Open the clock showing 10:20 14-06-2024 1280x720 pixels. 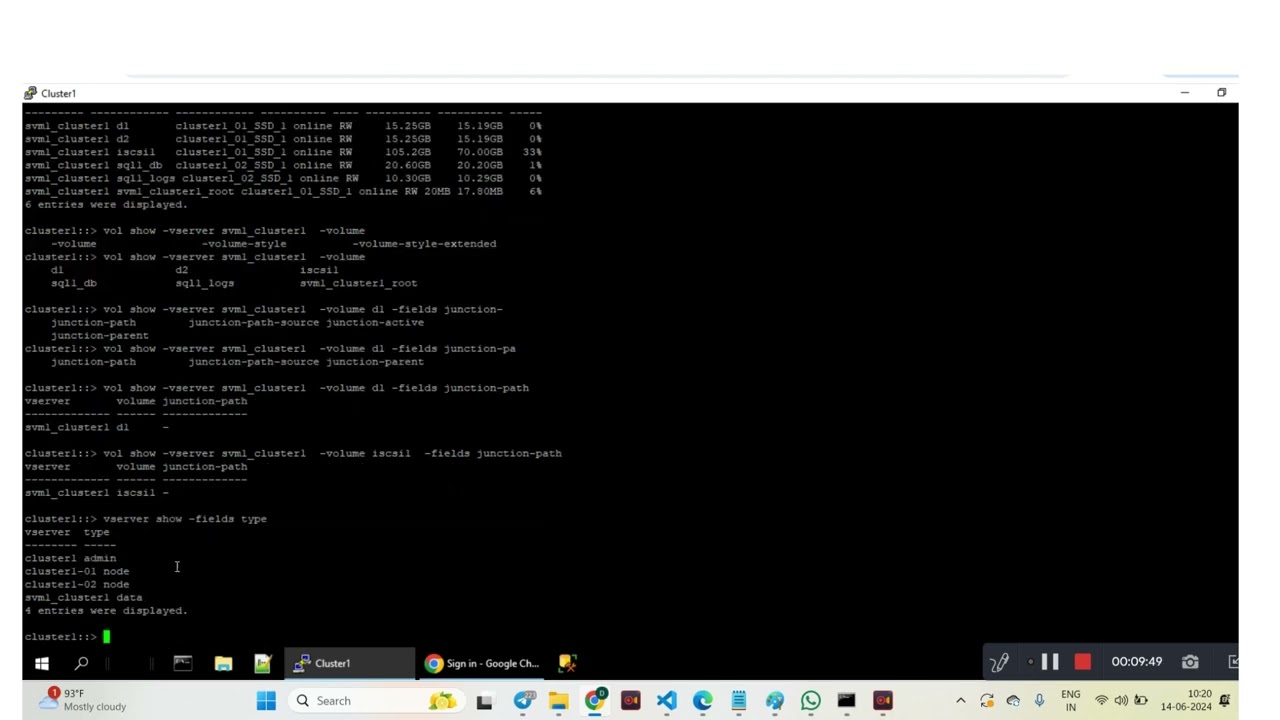pyautogui.click(x=1186, y=700)
